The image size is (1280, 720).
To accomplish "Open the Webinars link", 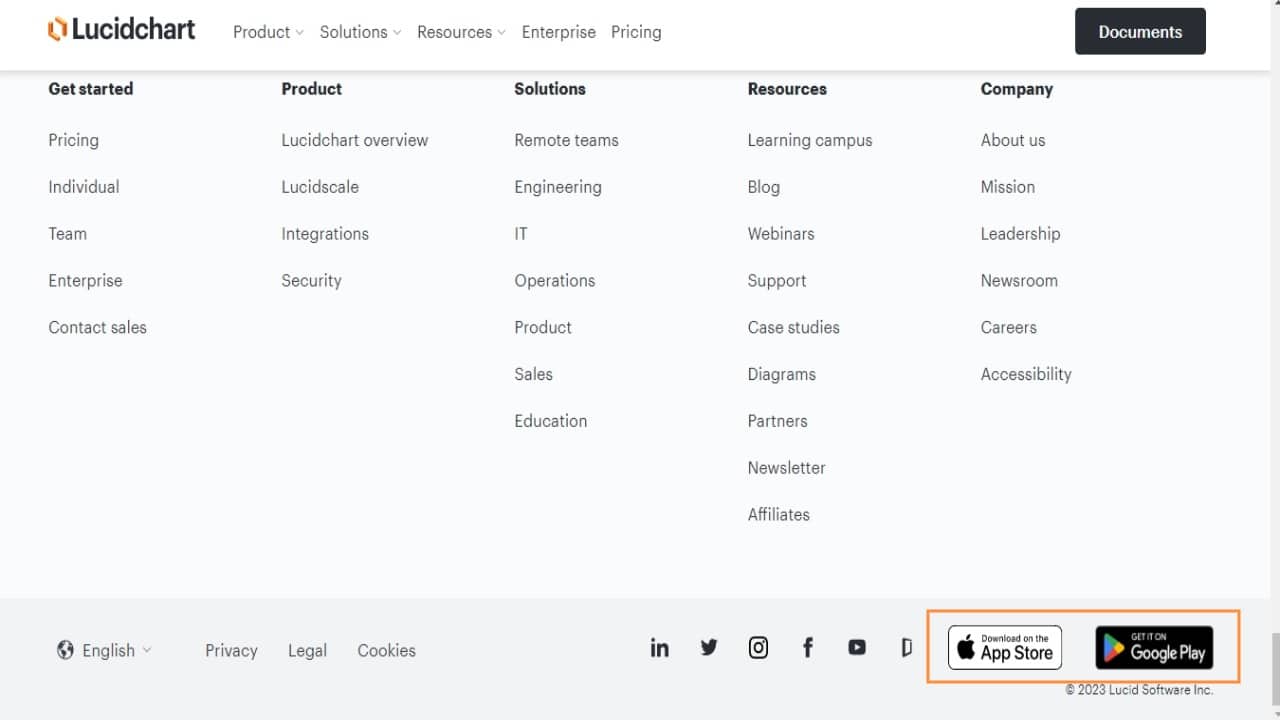I will click(x=781, y=234).
